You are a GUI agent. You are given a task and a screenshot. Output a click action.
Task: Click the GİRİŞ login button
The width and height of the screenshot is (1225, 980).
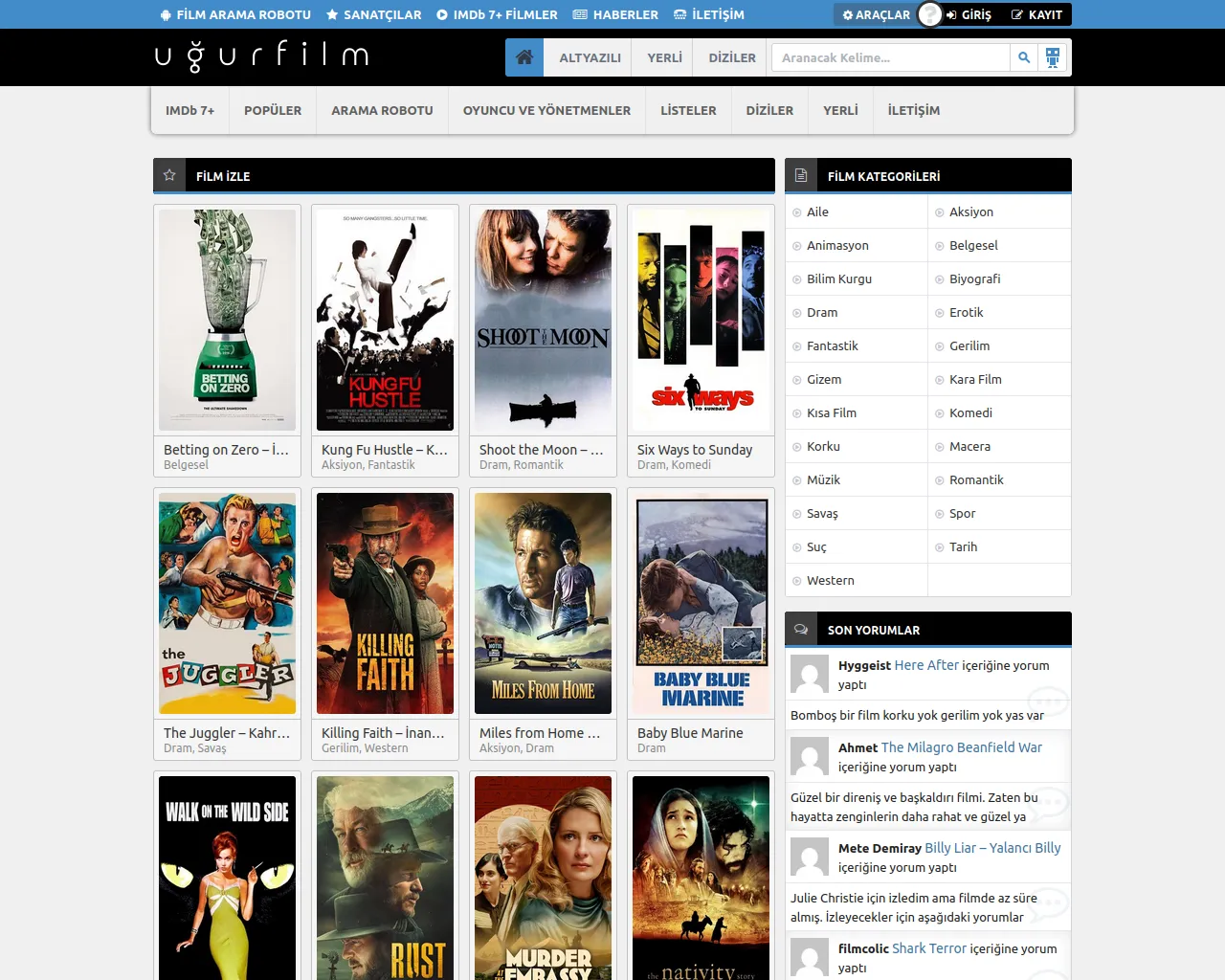pos(969,14)
